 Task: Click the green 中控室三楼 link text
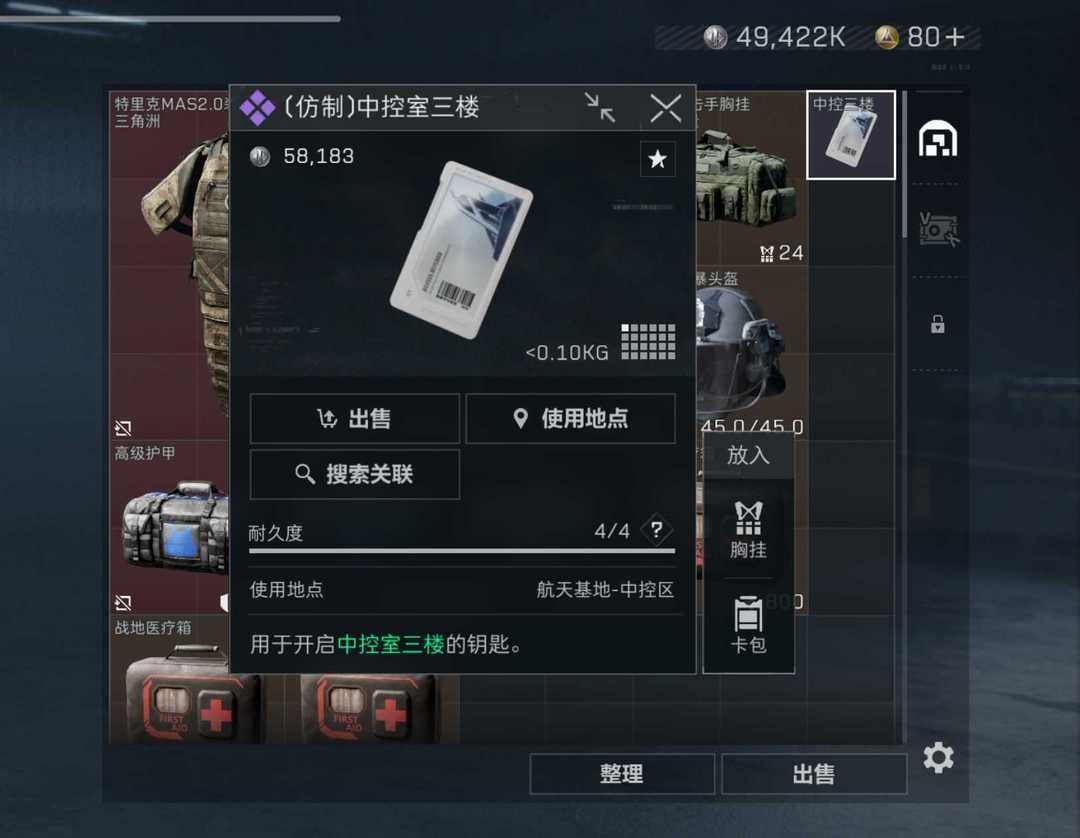[391, 645]
